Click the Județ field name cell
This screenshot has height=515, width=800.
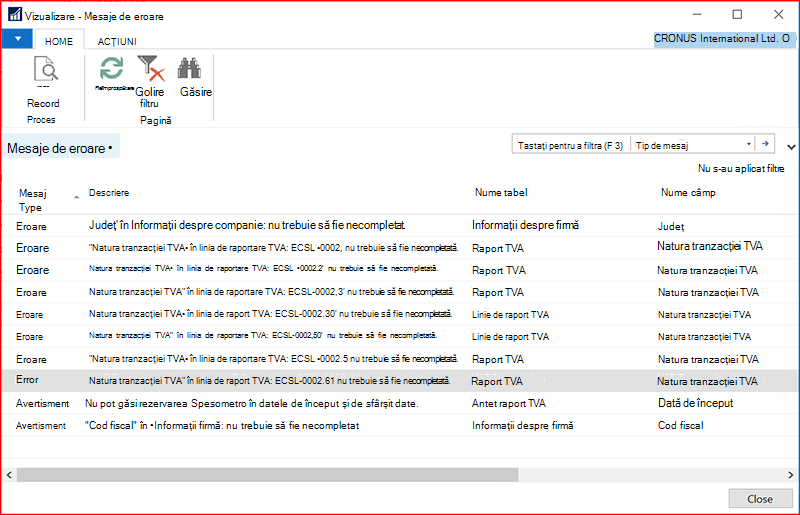[670, 227]
